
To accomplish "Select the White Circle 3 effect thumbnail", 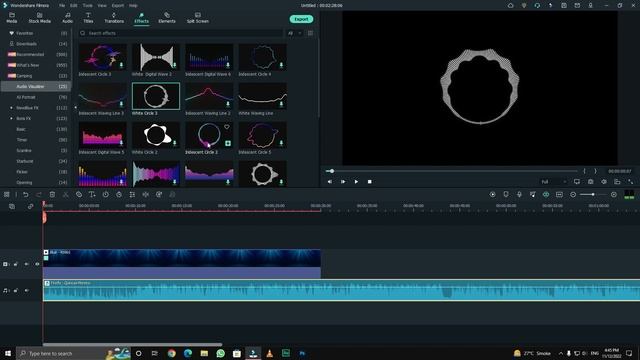I will [156, 96].
